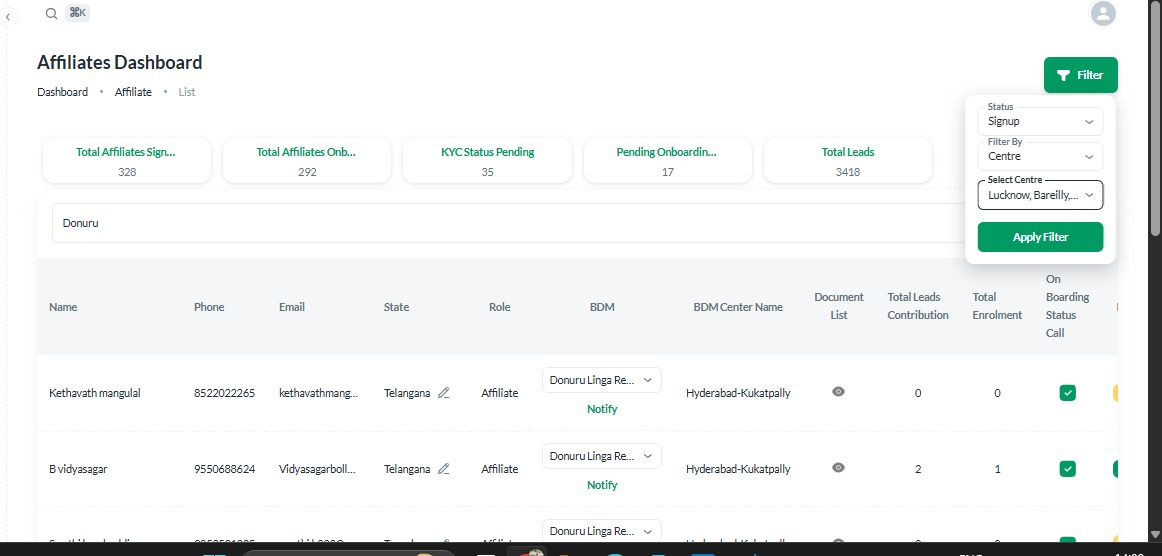This screenshot has width=1162, height=556.
Task: Open the user profile avatar
Action: [1103, 13]
